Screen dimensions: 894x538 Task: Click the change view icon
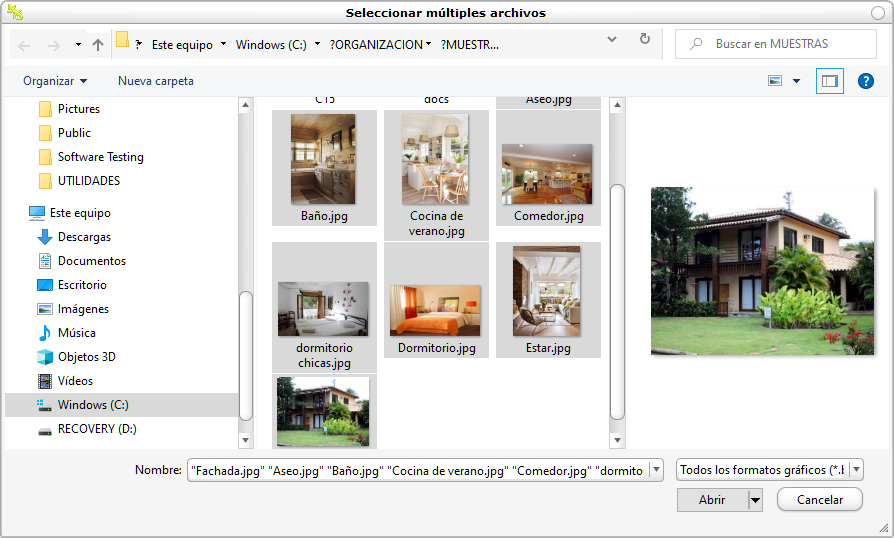point(775,81)
